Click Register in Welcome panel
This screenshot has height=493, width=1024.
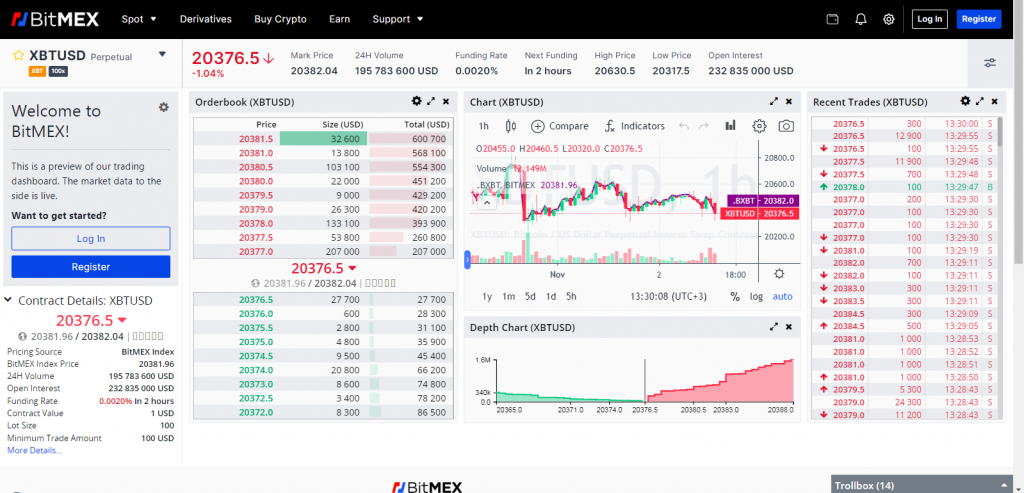pos(91,266)
